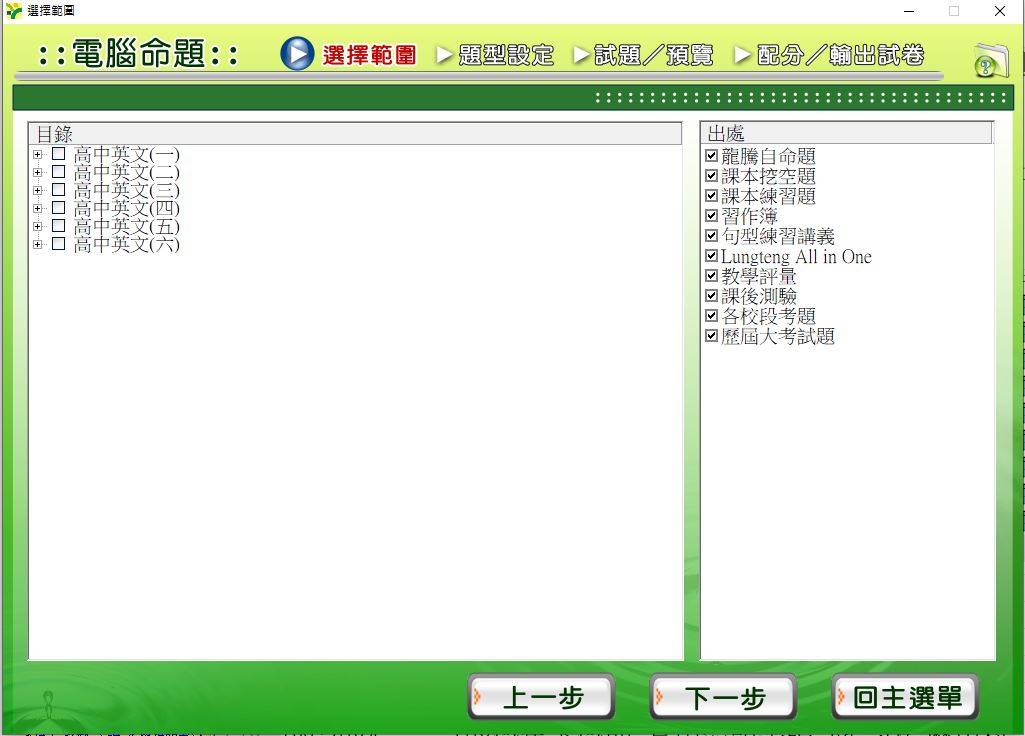Viewport: 1025px width, 736px height.
Task: Click the blue play icon beside 選擇範圍
Action: pos(297,54)
